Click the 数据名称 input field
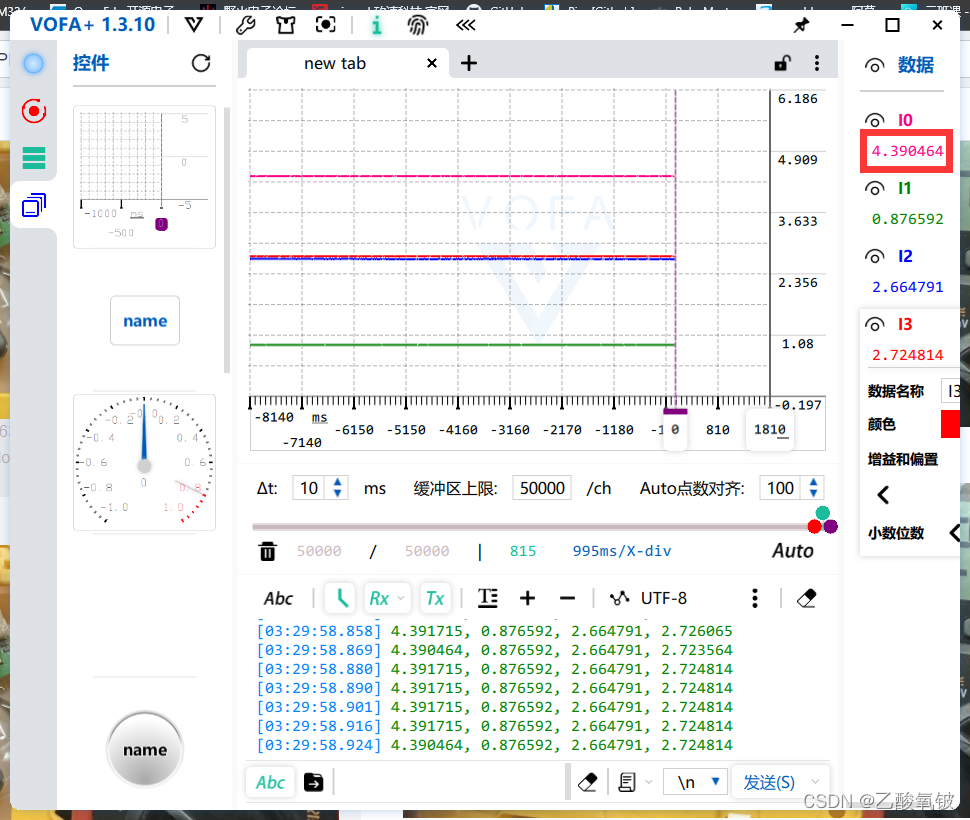 [951, 391]
